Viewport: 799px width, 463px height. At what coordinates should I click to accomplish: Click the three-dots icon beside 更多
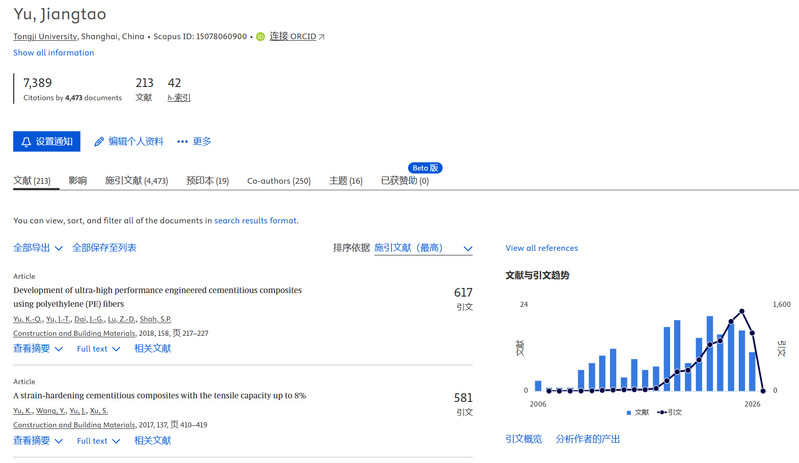182,142
